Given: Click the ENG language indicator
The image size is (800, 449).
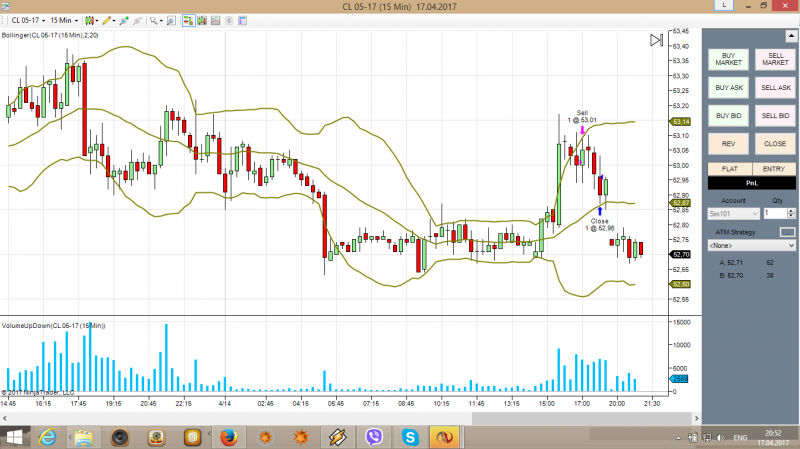Looking at the screenshot, I should tap(740, 438).
